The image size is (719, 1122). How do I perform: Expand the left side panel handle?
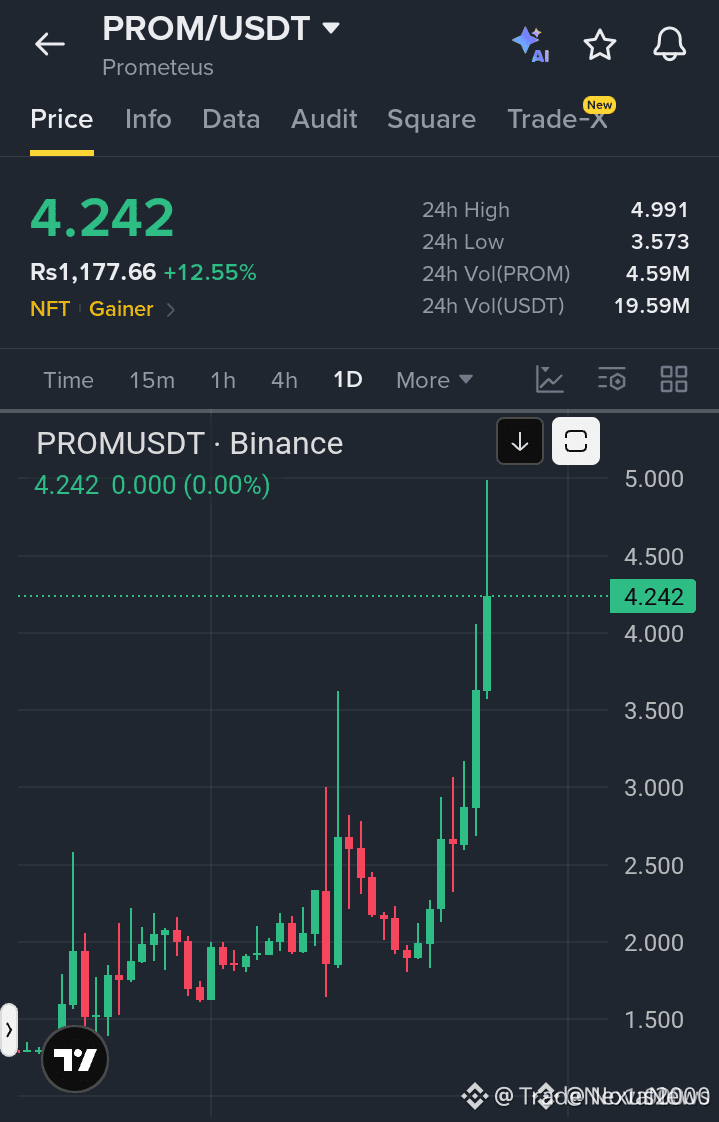9,1030
